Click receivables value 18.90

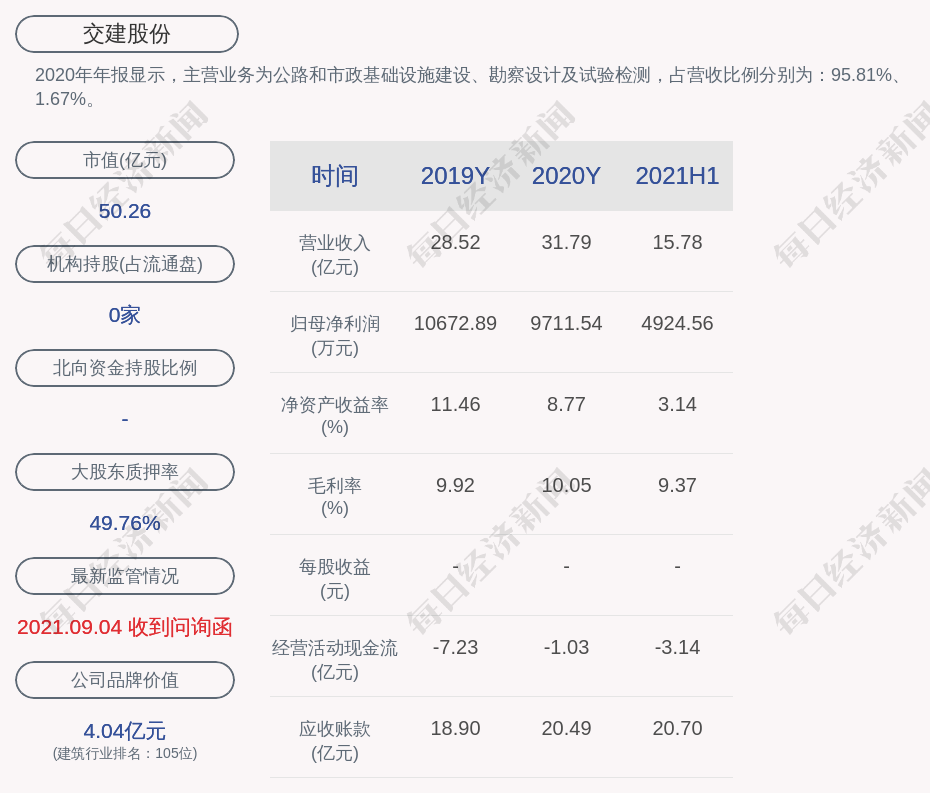pos(456,728)
